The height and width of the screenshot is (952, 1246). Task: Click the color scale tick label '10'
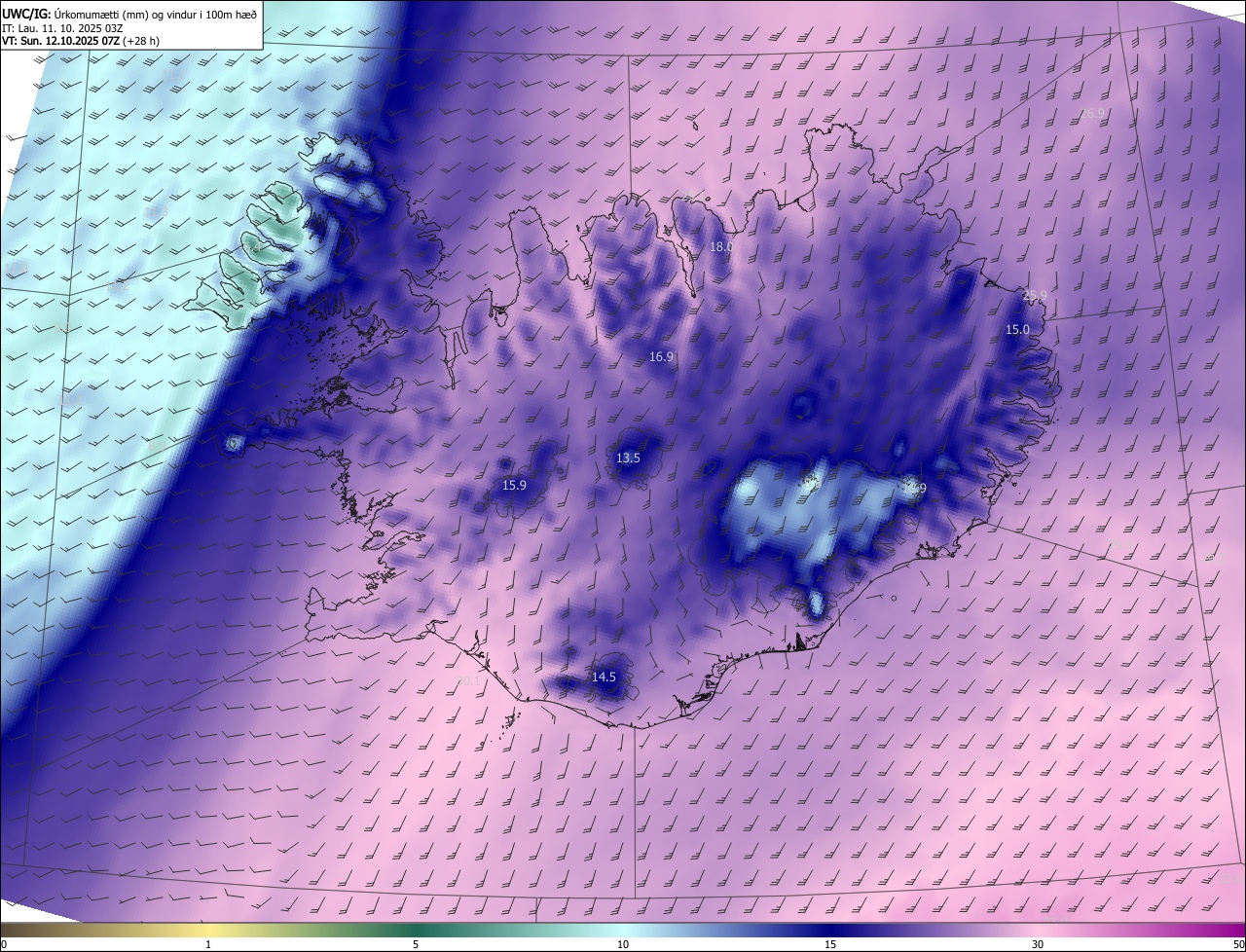pos(623,944)
